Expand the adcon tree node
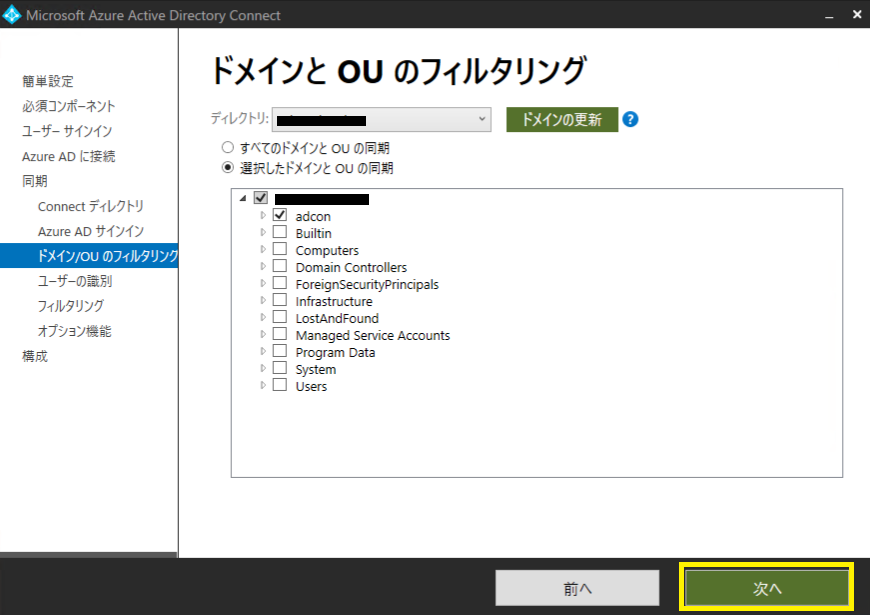Image resolution: width=870 pixels, height=615 pixels. (x=263, y=215)
